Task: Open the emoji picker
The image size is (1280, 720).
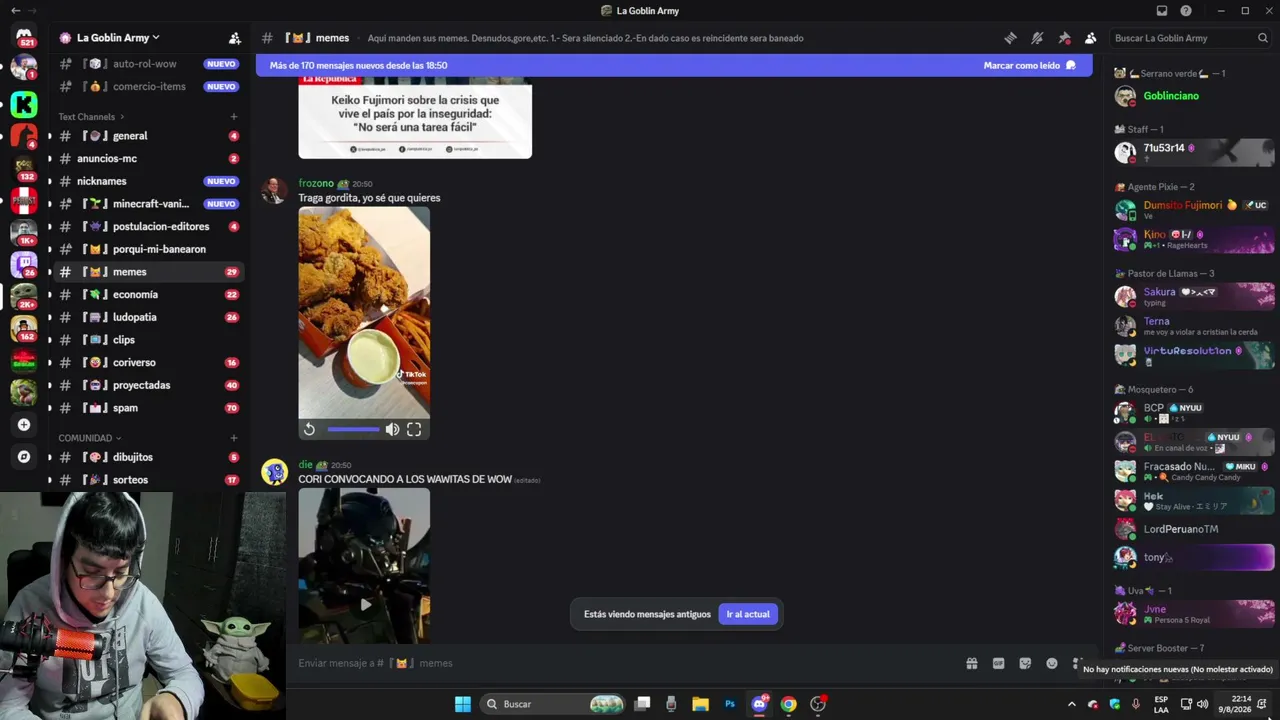Action: tap(1052, 663)
